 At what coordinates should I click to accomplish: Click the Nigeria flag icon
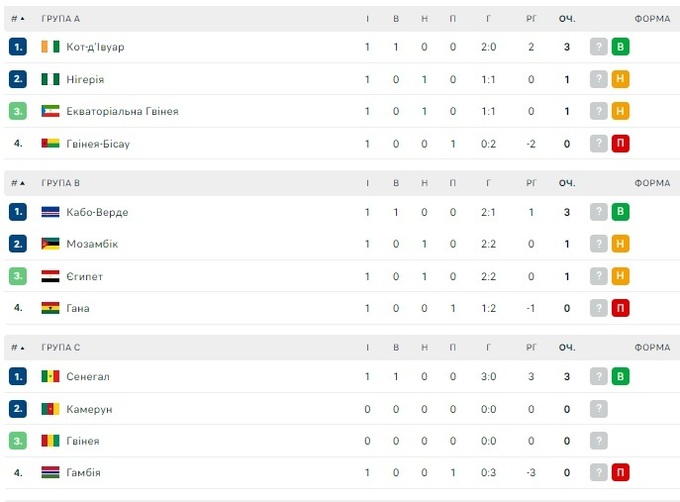(x=50, y=79)
